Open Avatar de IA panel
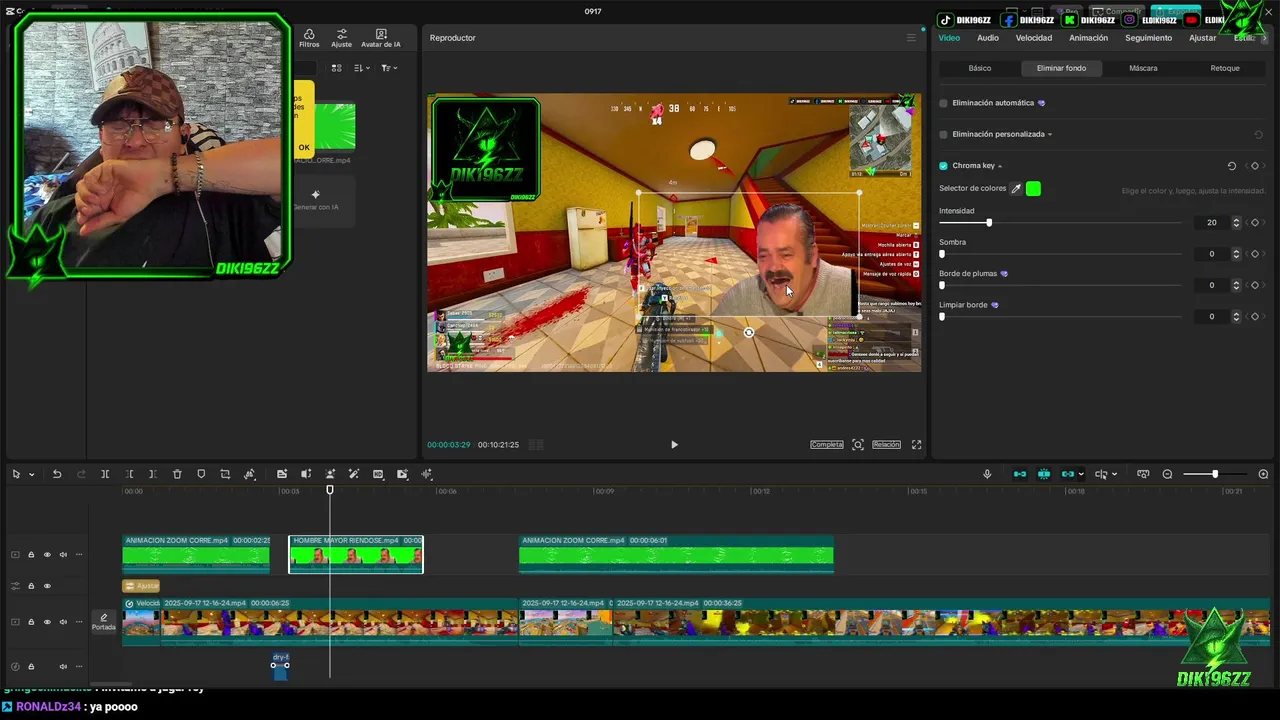This screenshot has height=720, width=1280. (381, 38)
